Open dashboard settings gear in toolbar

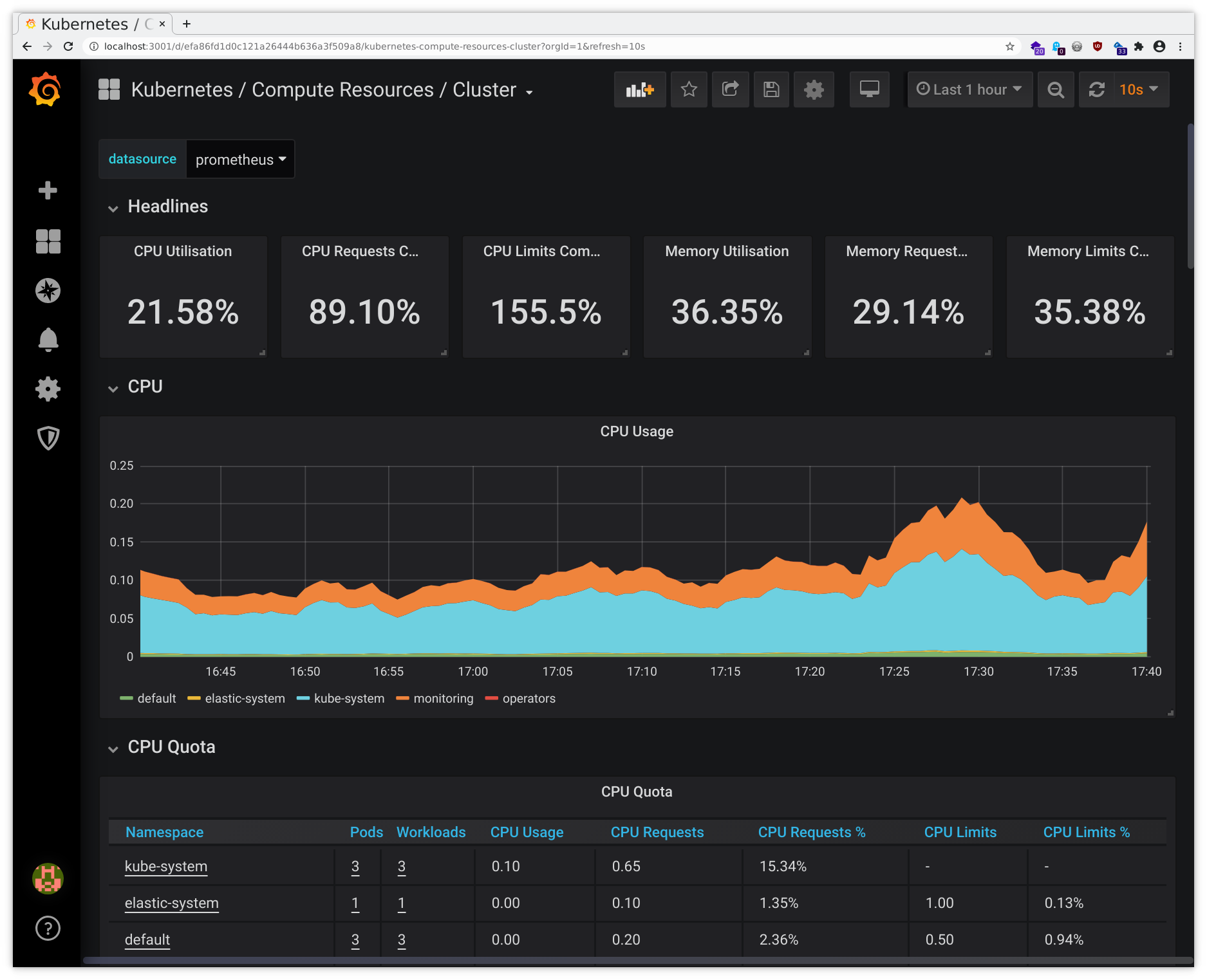814,89
